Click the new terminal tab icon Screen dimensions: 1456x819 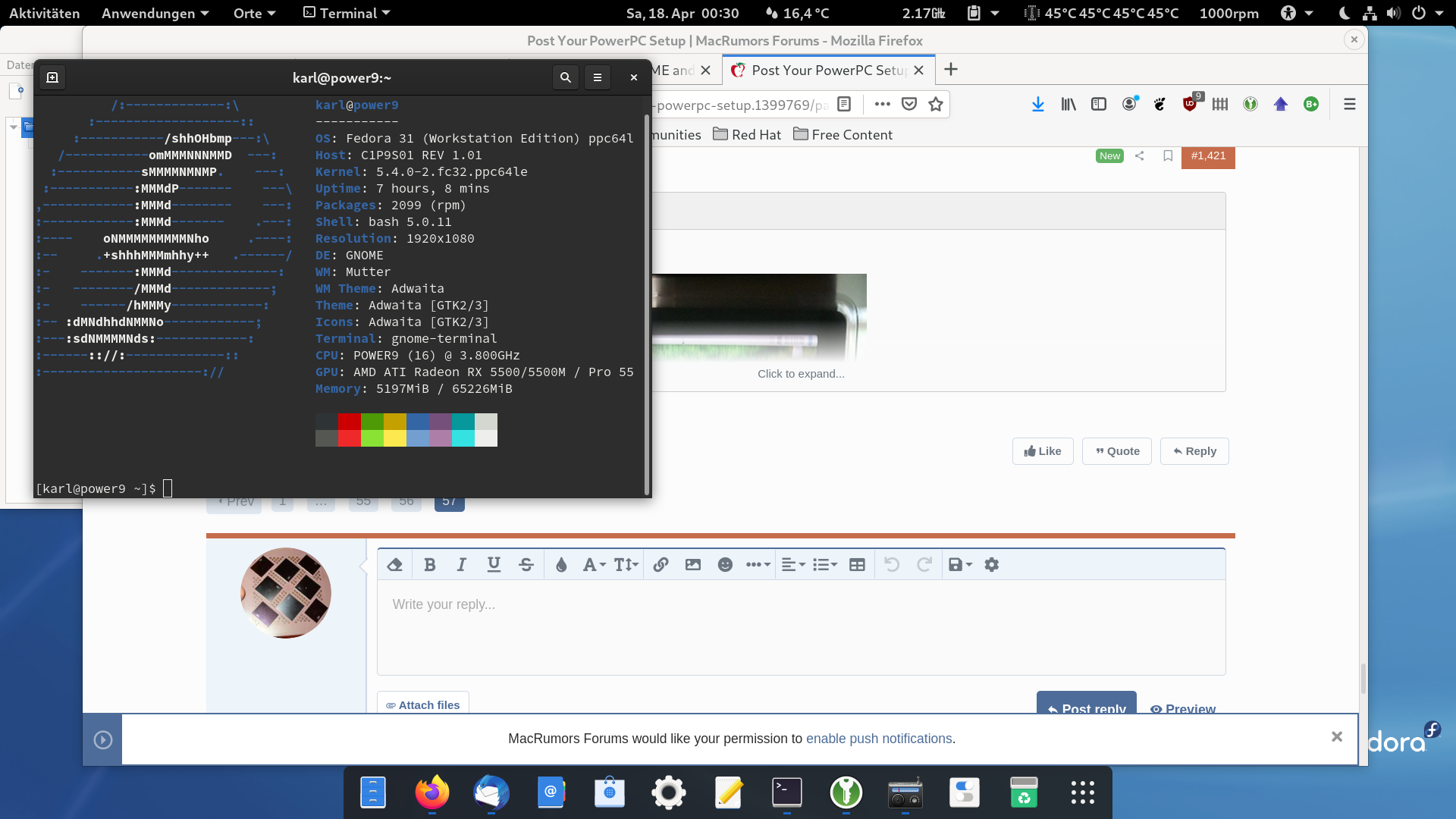click(52, 77)
